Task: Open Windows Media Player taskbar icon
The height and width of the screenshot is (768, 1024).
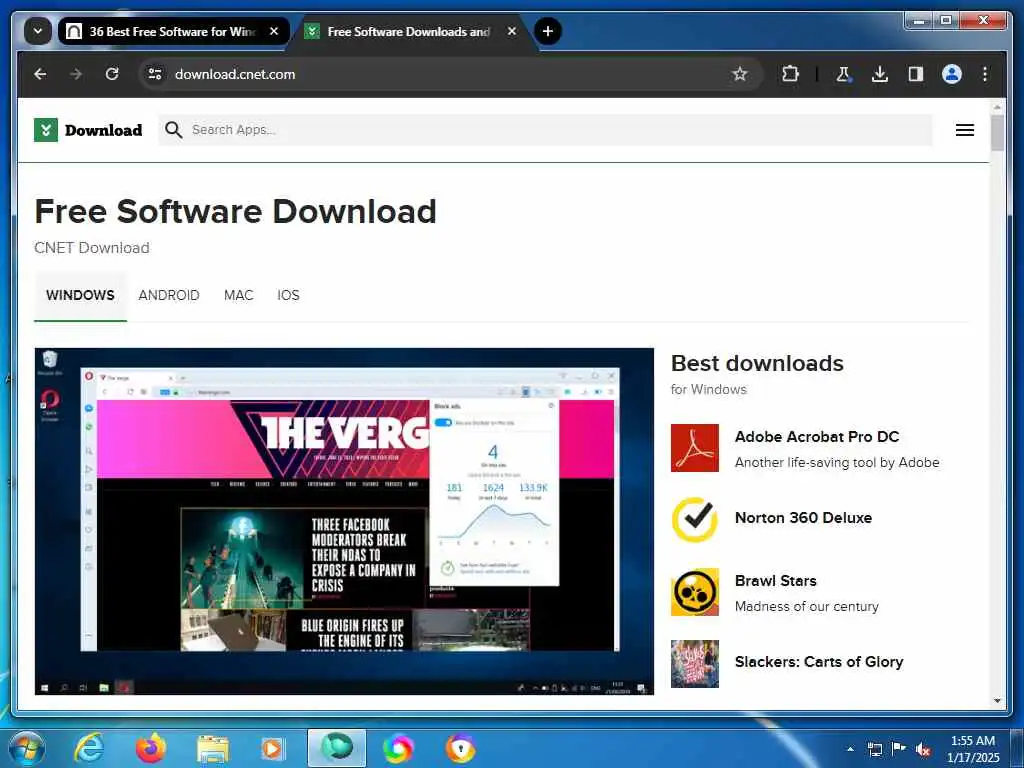Action: (x=273, y=749)
